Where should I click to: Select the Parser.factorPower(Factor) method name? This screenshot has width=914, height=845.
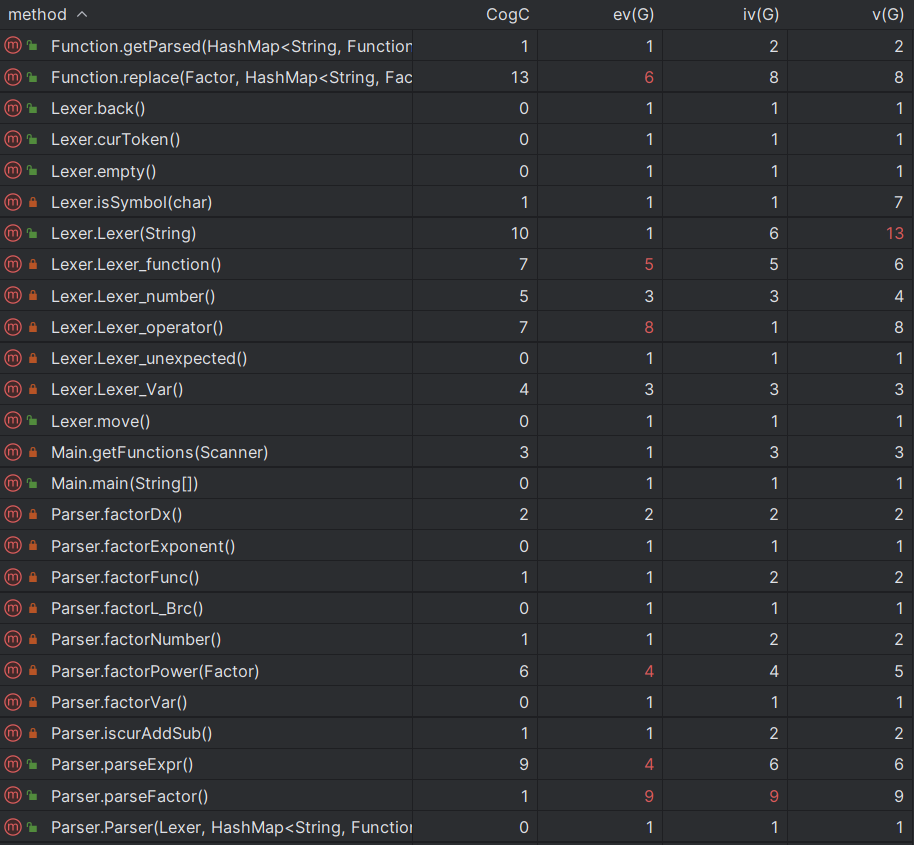(x=155, y=671)
